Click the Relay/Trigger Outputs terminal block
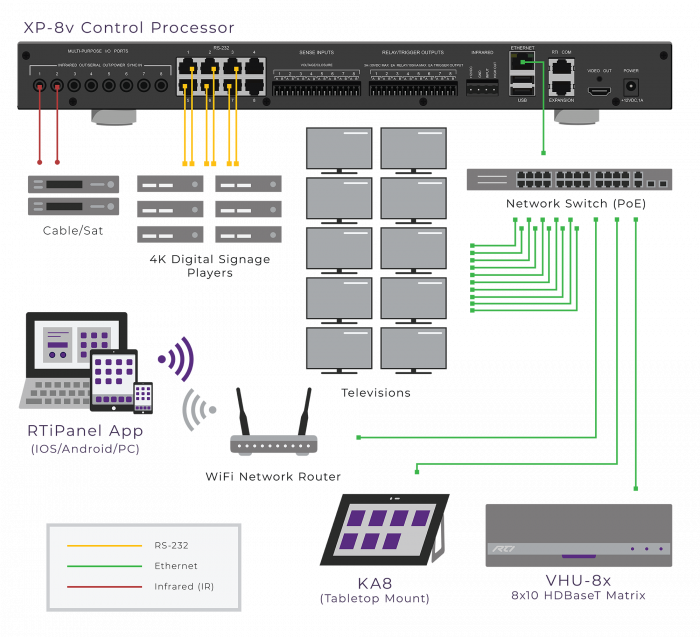The image size is (700, 637). coord(413,86)
